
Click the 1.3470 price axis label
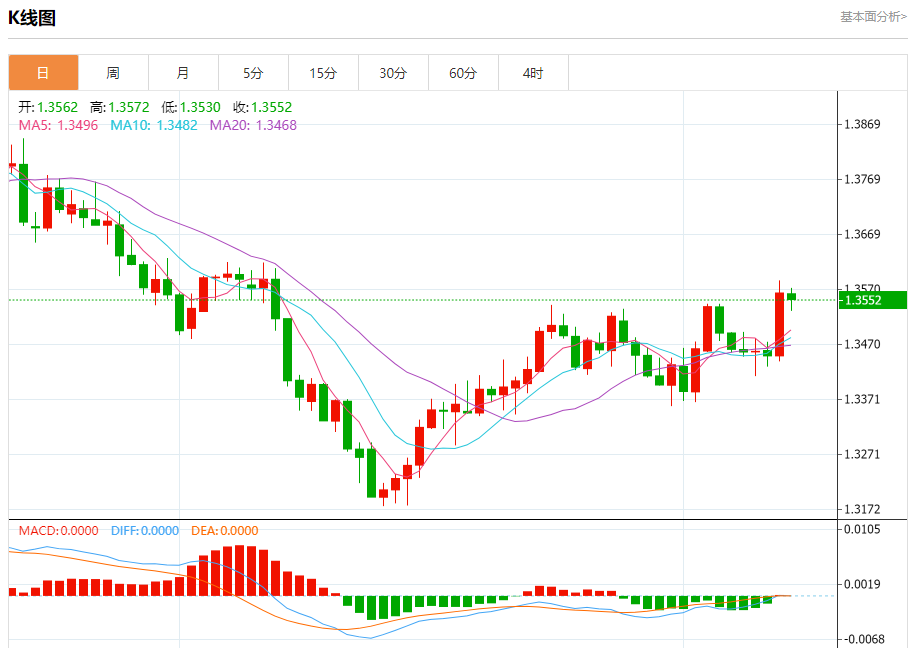[x=862, y=344]
